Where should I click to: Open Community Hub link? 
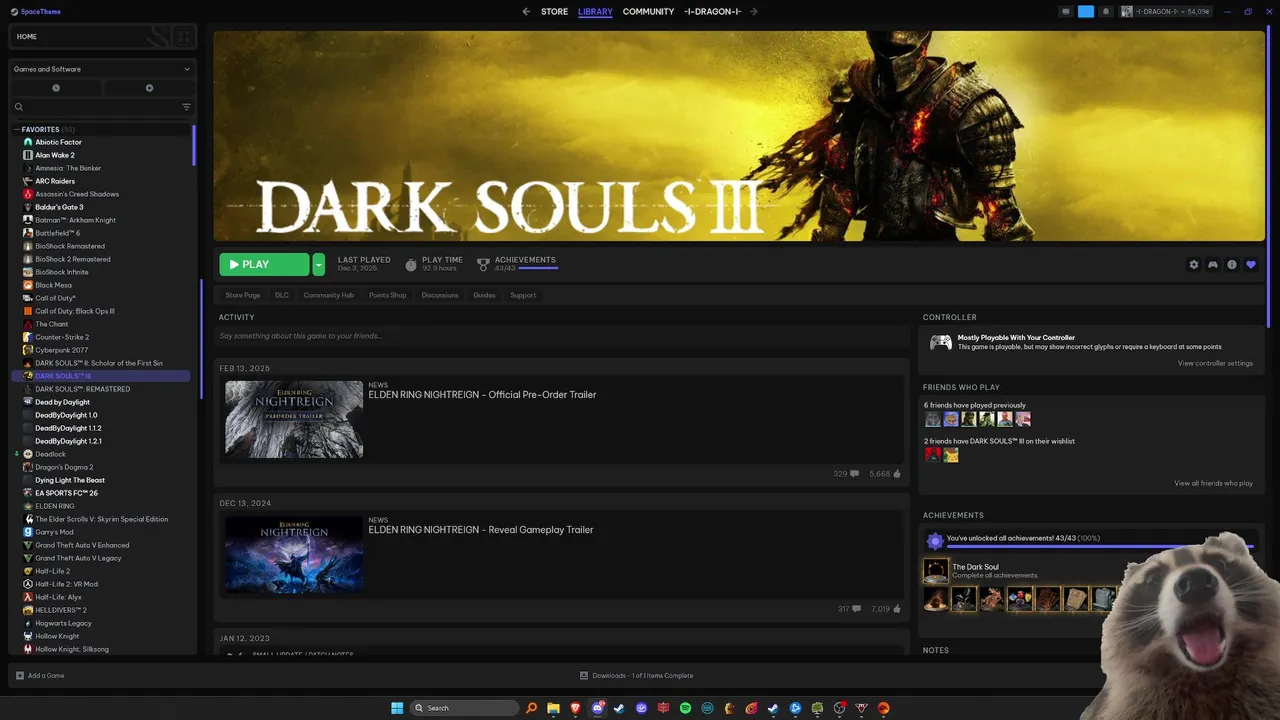tap(329, 295)
